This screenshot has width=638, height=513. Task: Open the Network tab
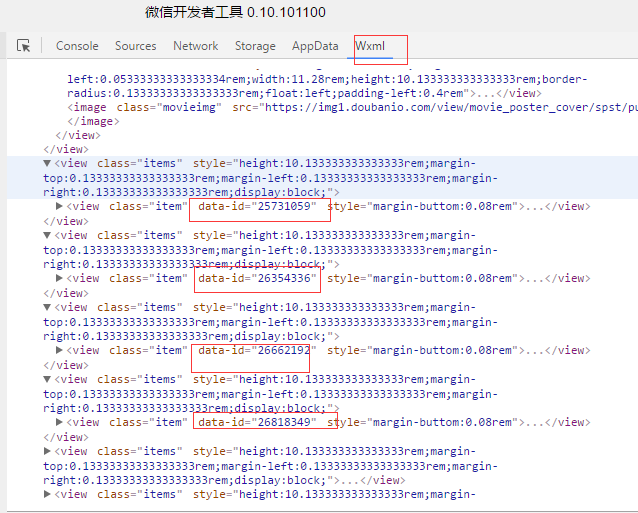[x=195, y=46]
